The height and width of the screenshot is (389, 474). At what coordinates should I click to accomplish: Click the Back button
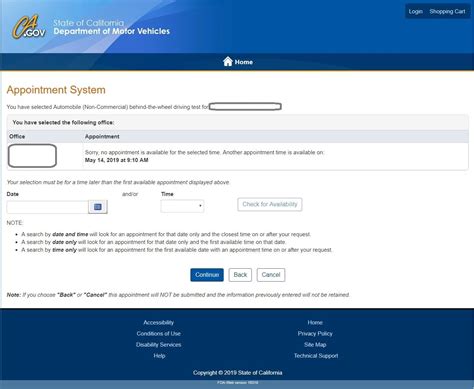240,275
